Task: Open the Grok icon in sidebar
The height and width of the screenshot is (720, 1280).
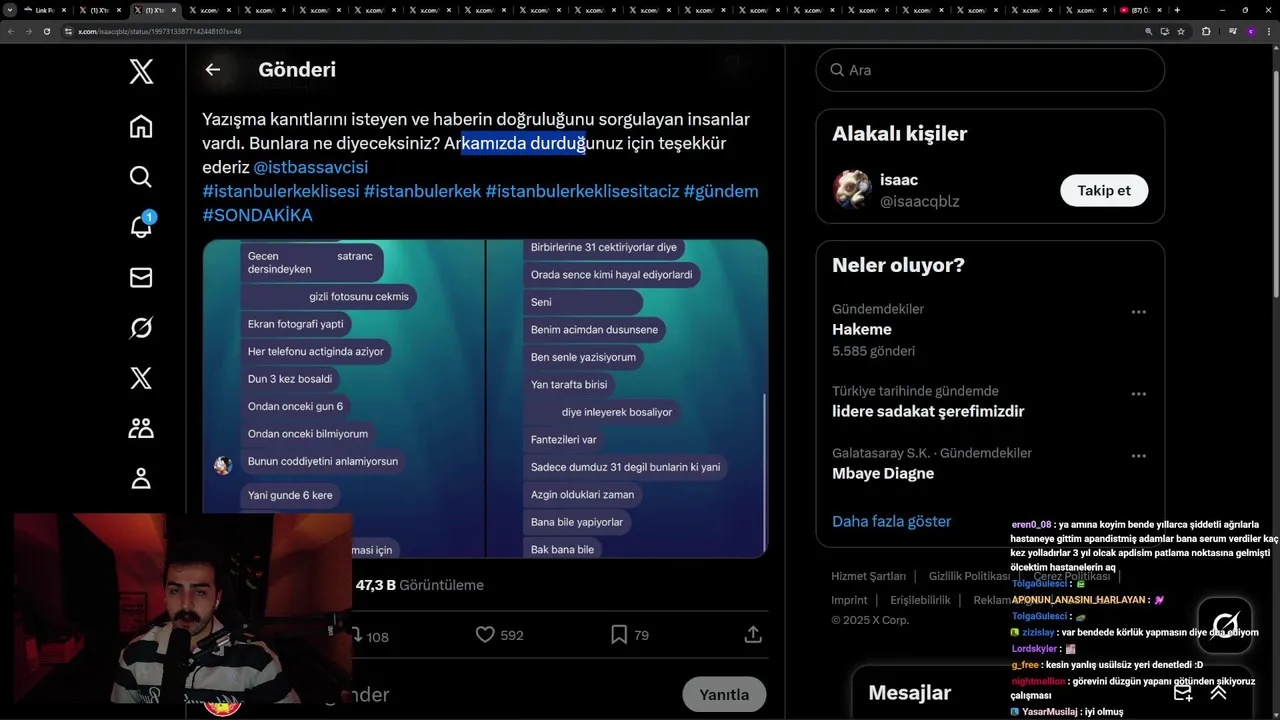Action: tap(141, 328)
